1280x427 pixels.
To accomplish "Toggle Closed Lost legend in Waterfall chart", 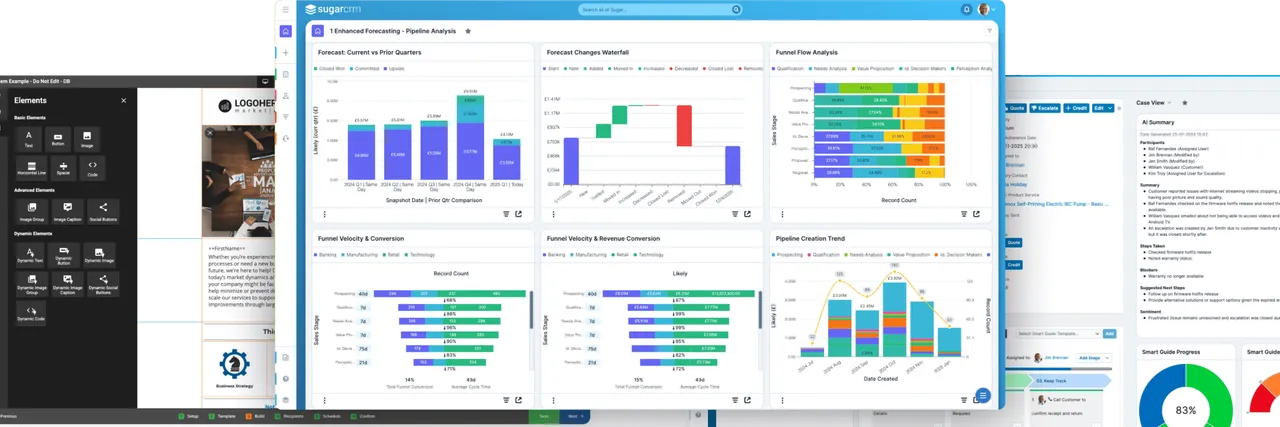I will [x=718, y=69].
